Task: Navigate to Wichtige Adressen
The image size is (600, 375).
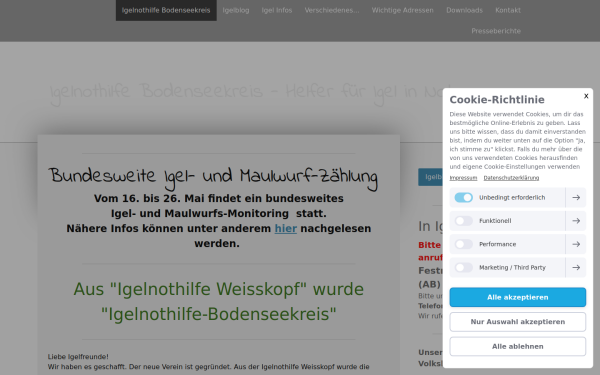Action: pos(403,10)
